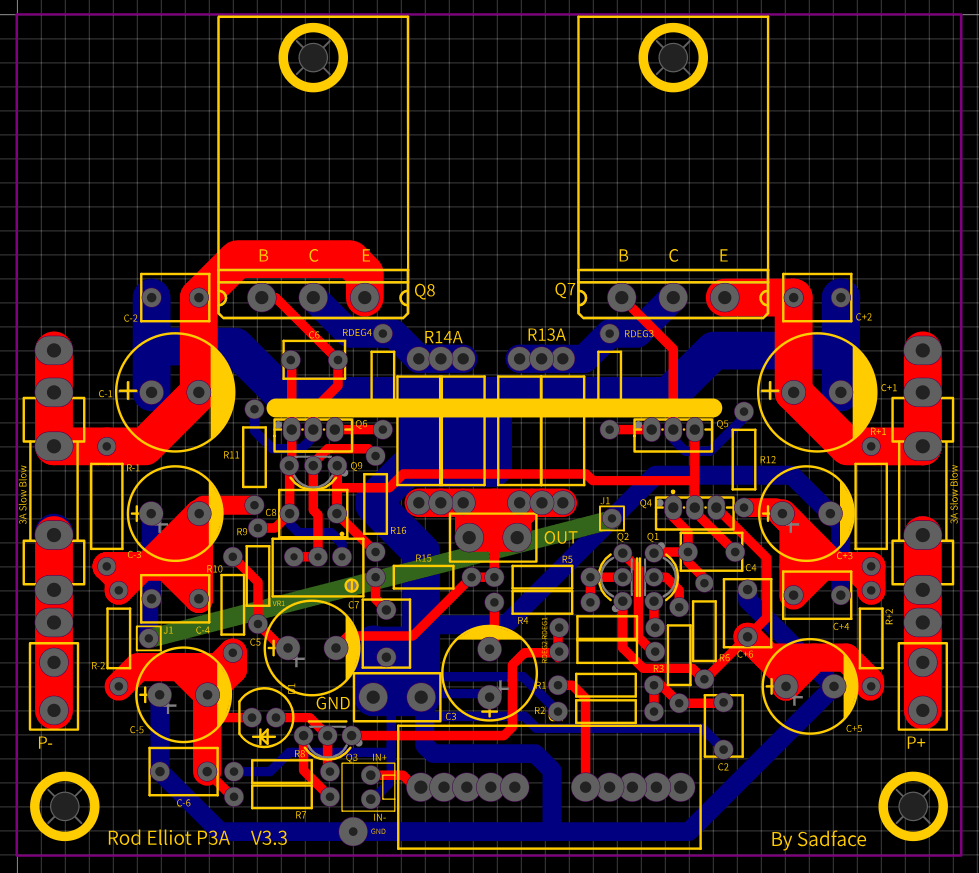Select the P- power connector label
Viewport: 979px width, 873px height.
click(x=45, y=742)
